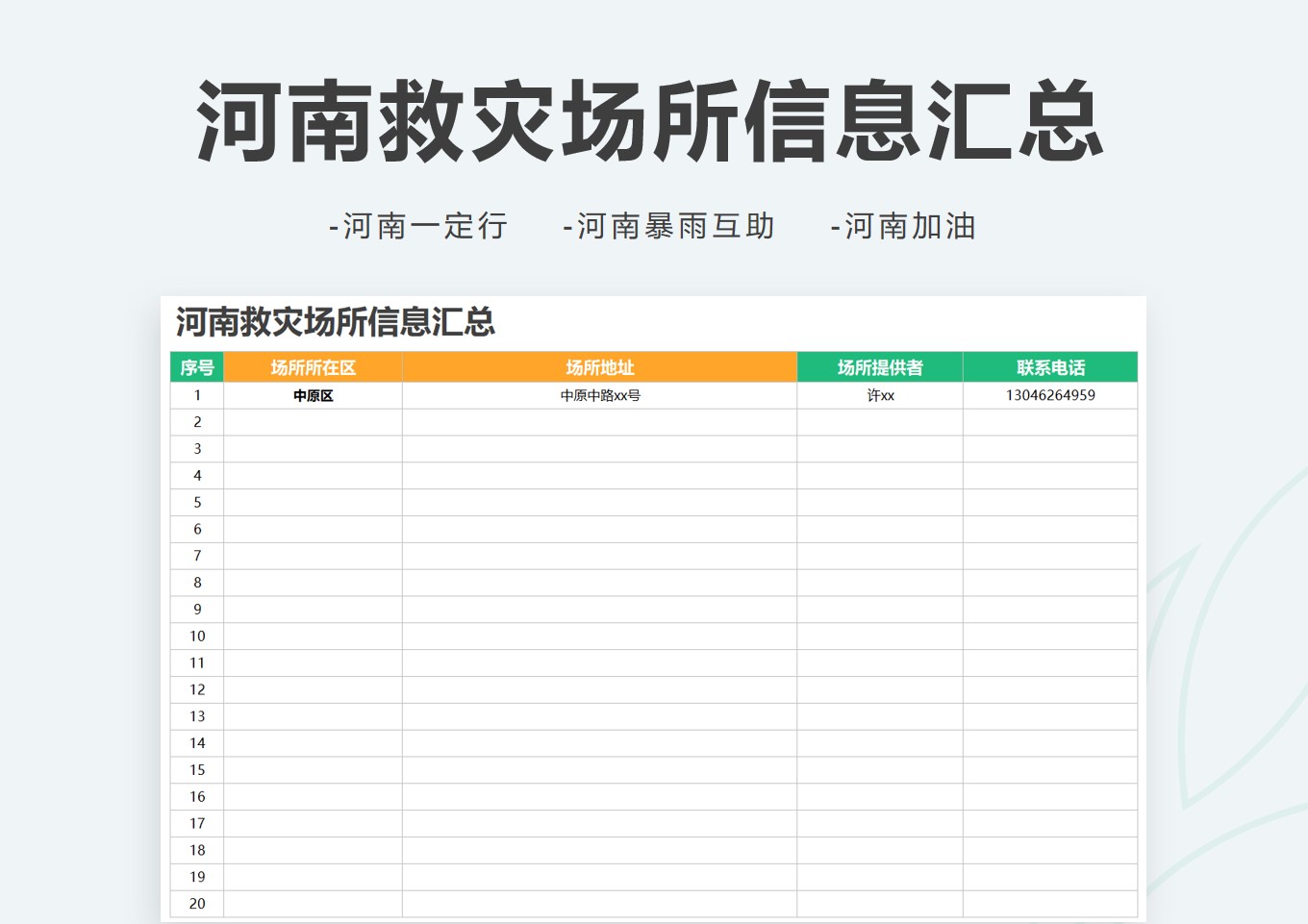Click row number 10

tap(196, 636)
